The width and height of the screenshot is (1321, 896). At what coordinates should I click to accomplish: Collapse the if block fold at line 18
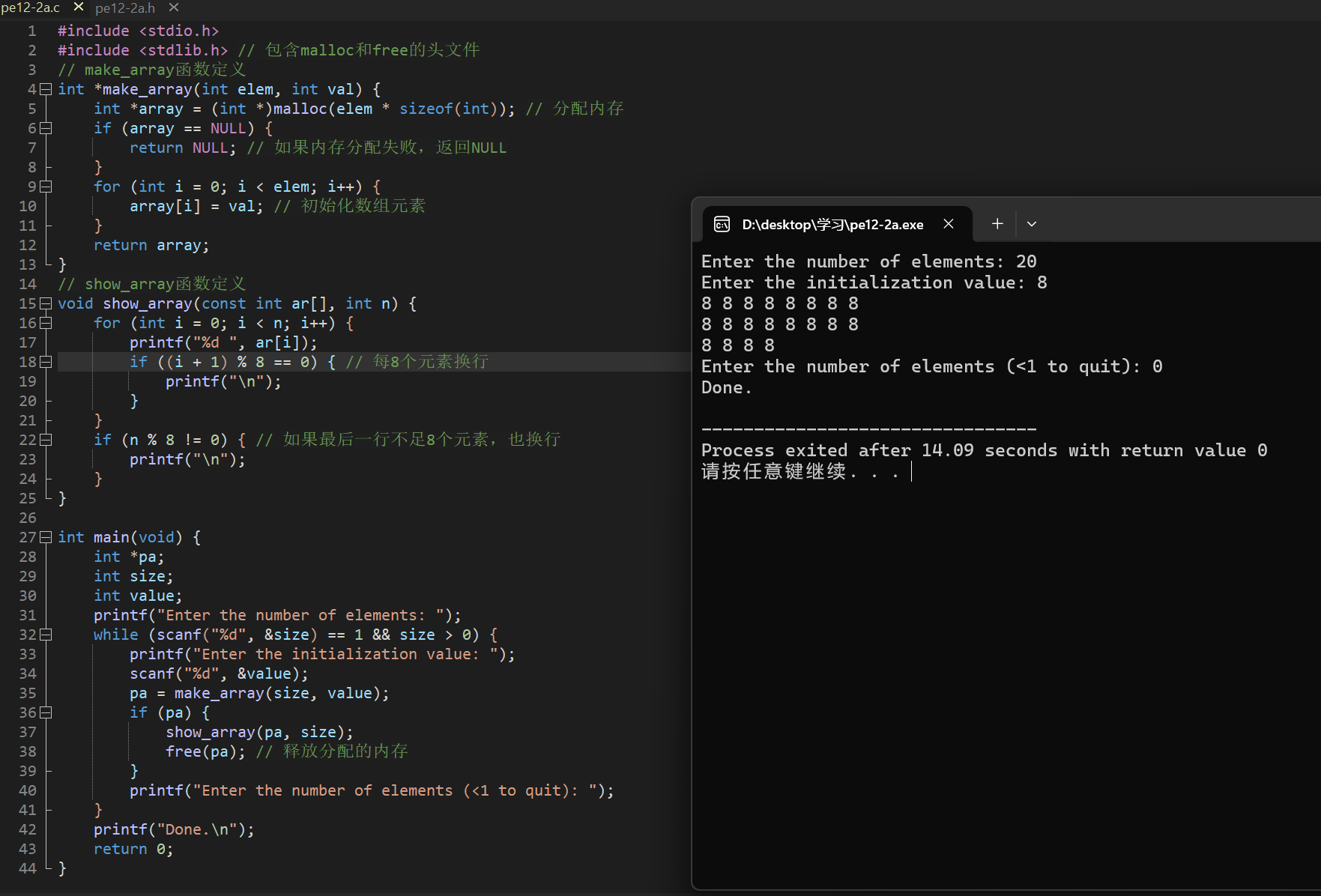(46, 362)
